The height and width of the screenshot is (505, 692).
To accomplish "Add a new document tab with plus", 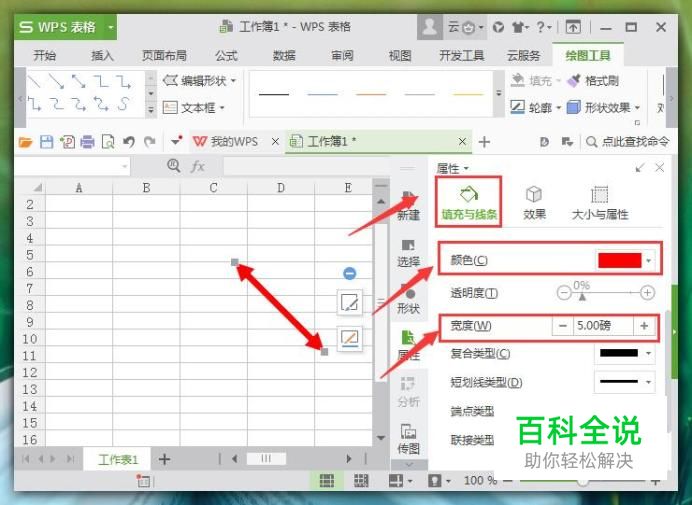I will pyautogui.click(x=484, y=142).
